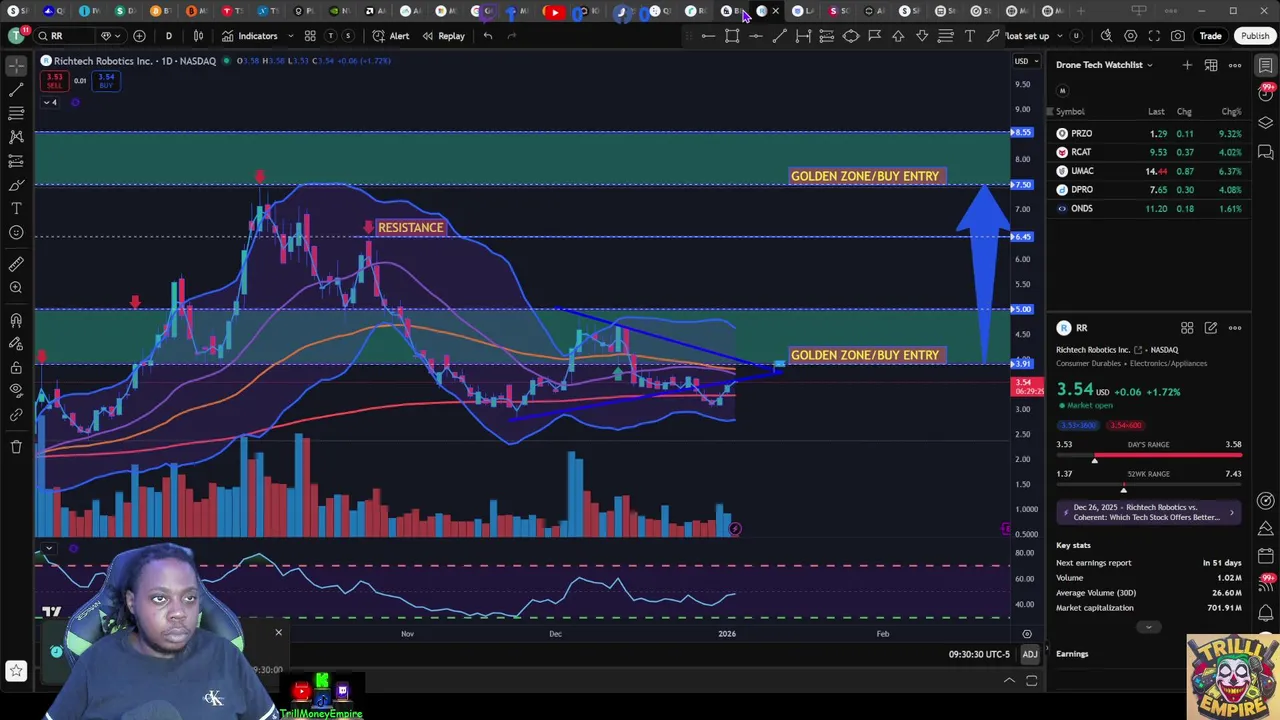The image size is (1280, 720).
Task: Select the Text tool in favorites bar
Action: pyautogui.click(x=969, y=36)
